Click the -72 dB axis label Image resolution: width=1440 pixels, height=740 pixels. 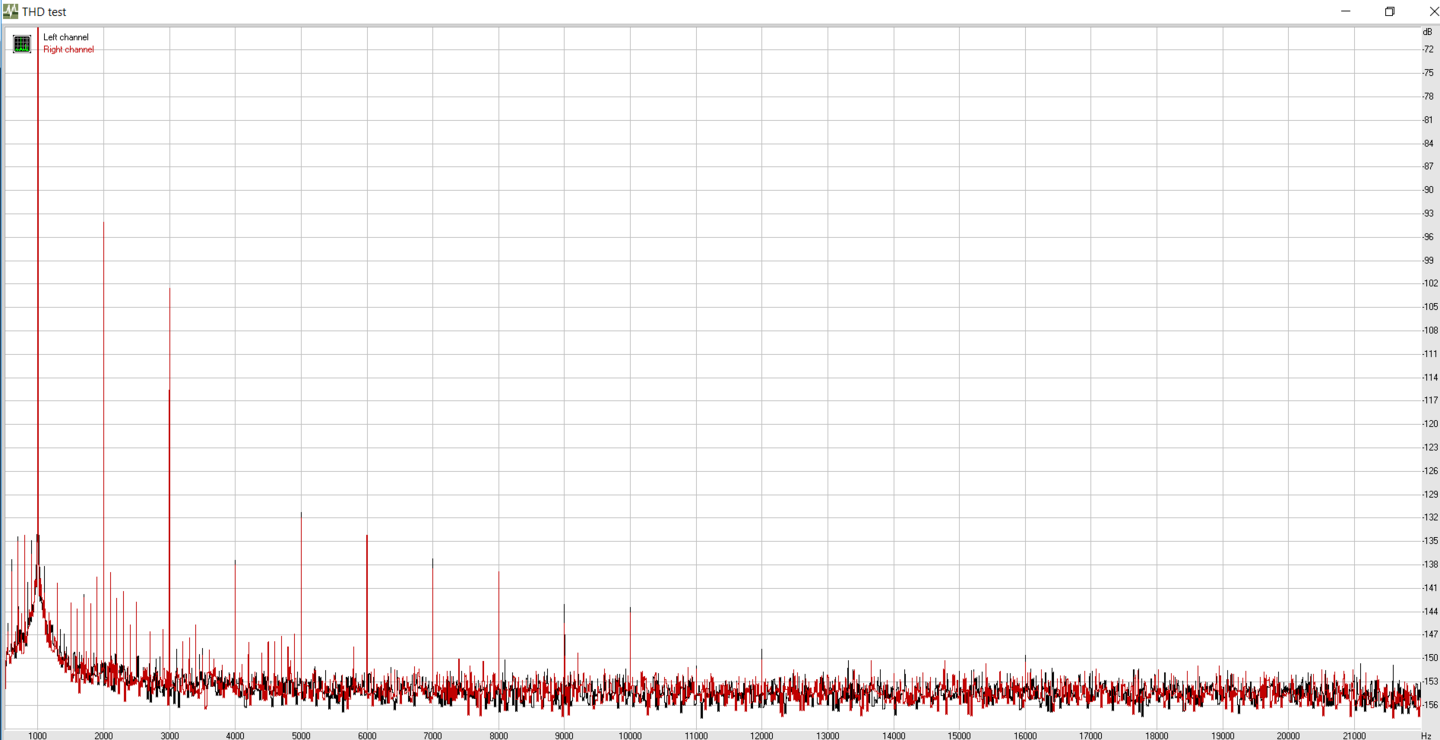click(x=1429, y=50)
